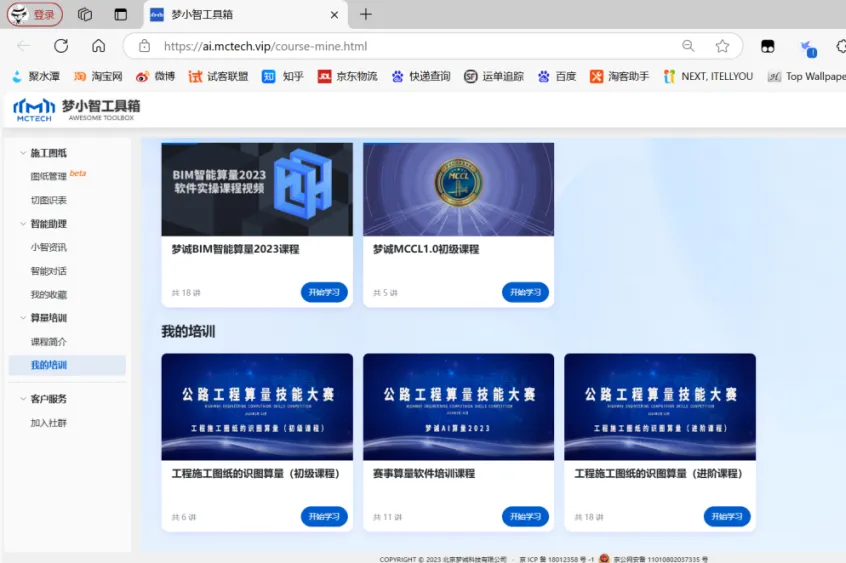Open the 百度 bookmark
This screenshot has width=846, height=563.
click(x=557, y=77)
